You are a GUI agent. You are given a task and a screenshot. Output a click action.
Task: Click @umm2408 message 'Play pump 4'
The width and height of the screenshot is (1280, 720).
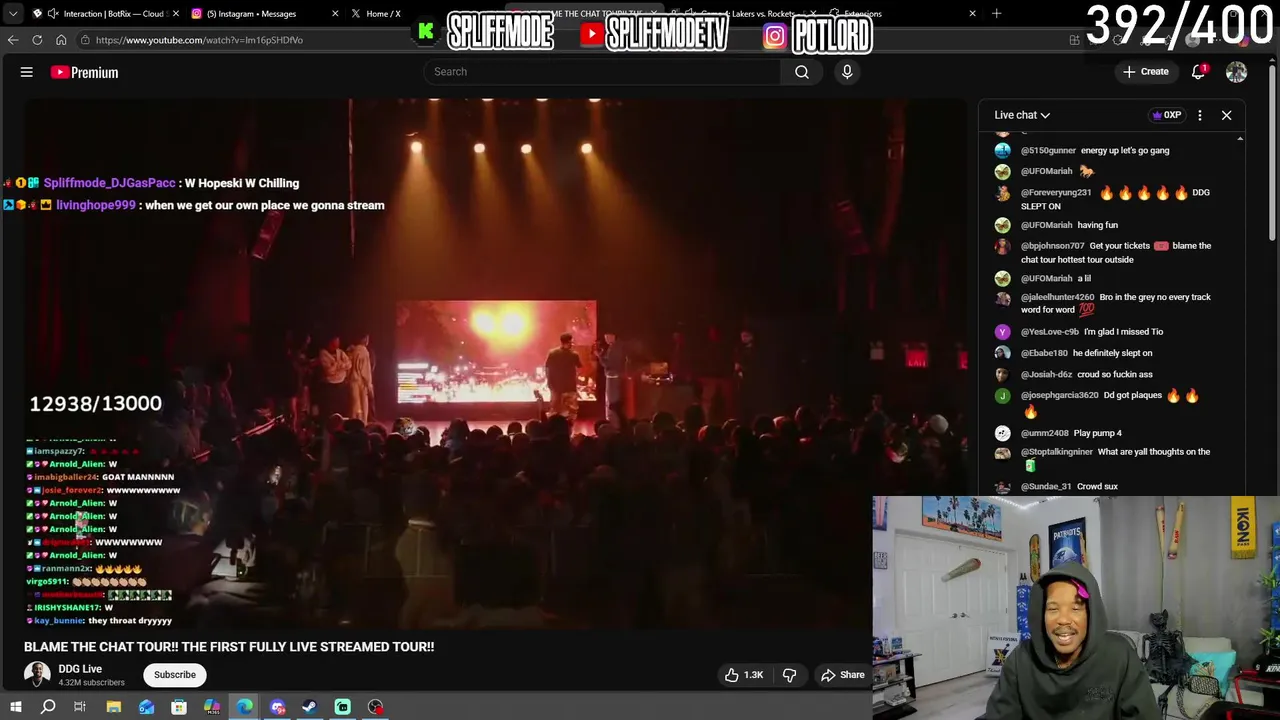pos(1097,433)
